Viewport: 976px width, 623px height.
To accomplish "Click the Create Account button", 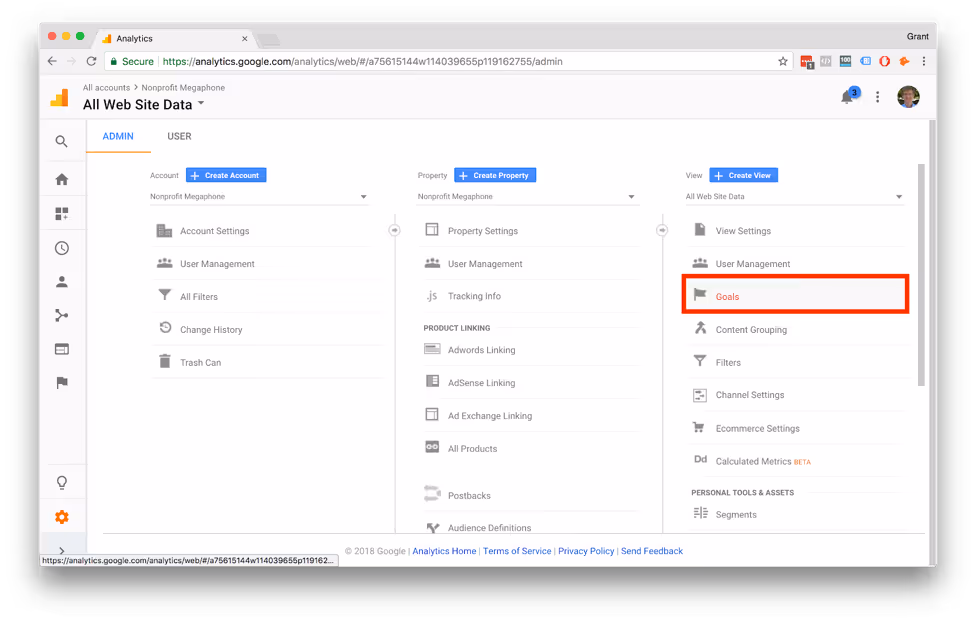I will pyautogui.click(x=226, y=176).
